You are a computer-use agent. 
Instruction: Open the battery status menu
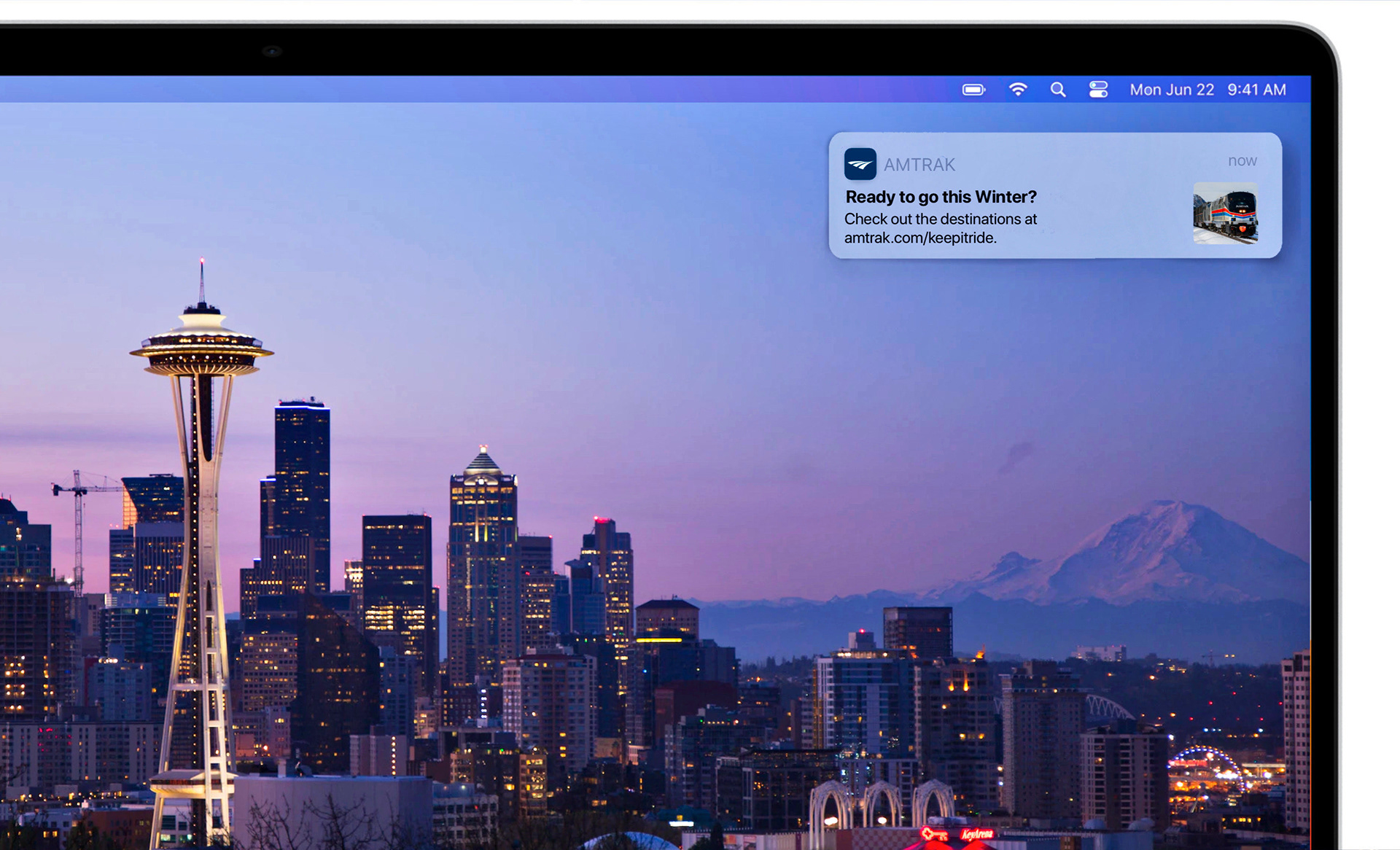tap(973, 90)
